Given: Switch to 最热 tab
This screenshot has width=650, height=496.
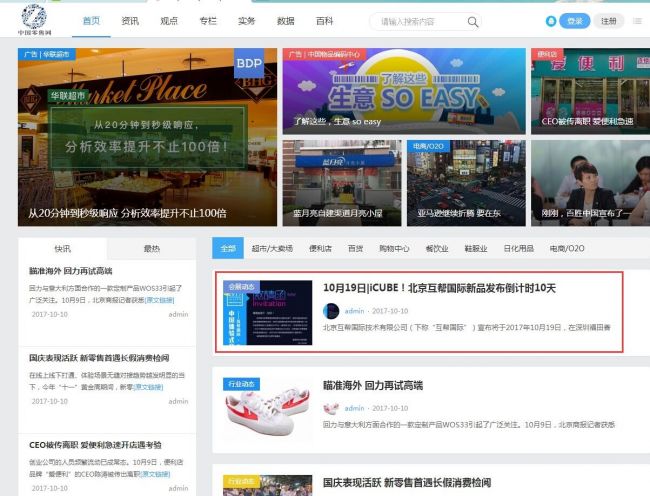Looking at the screenshot, I should 152,249.
